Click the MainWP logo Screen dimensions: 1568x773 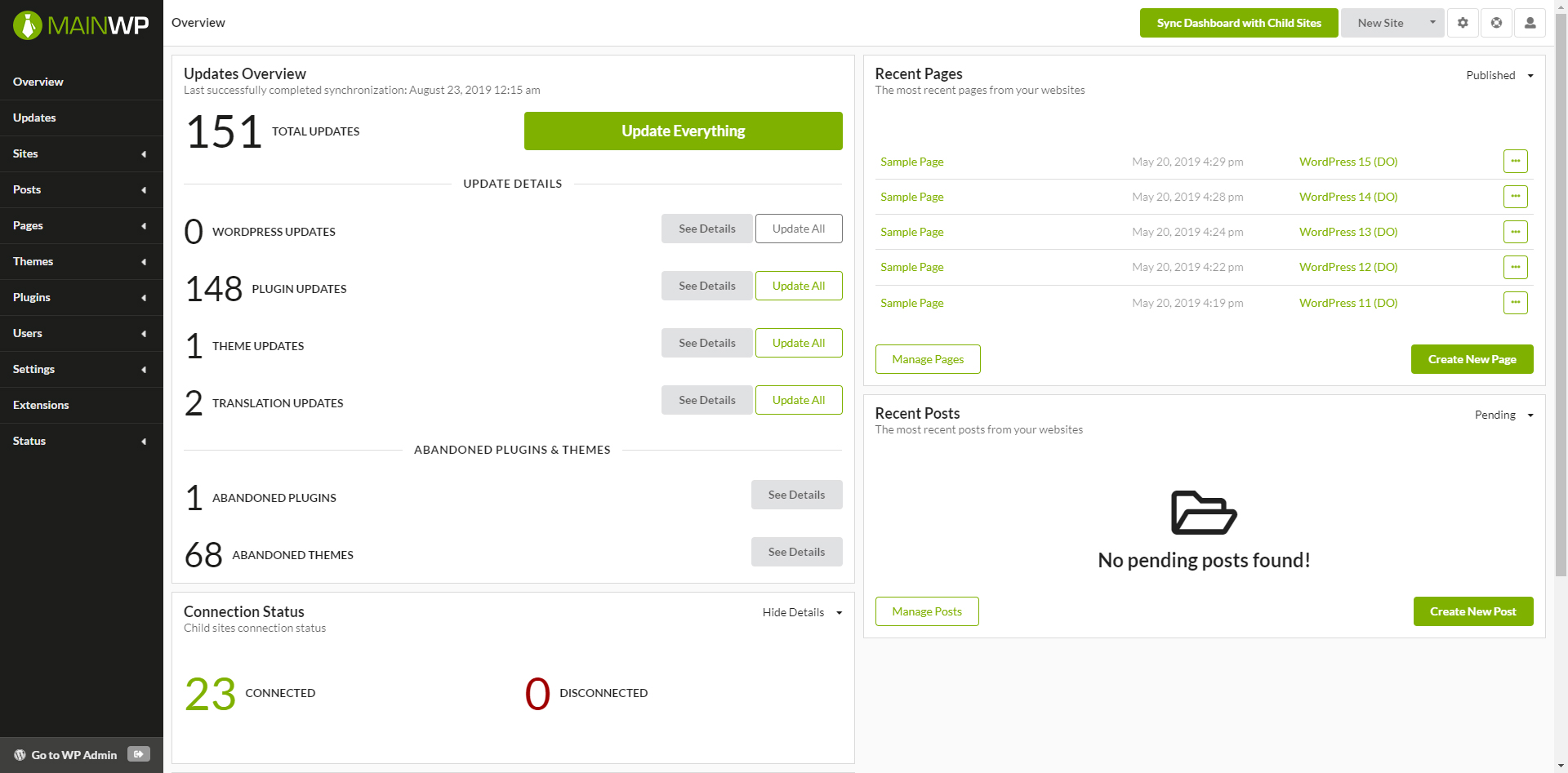[x=81, y=25]
